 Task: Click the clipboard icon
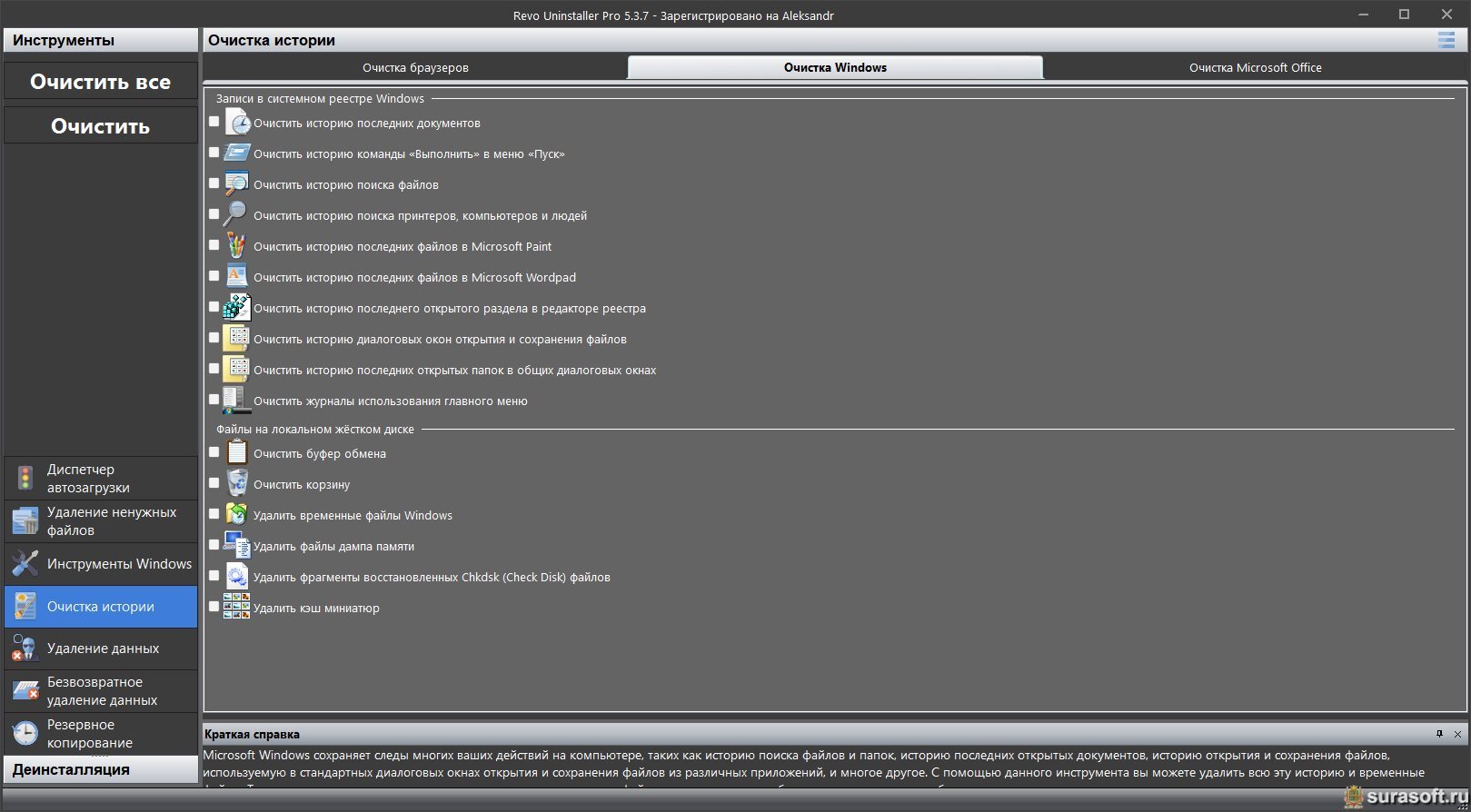pos(236,452)
